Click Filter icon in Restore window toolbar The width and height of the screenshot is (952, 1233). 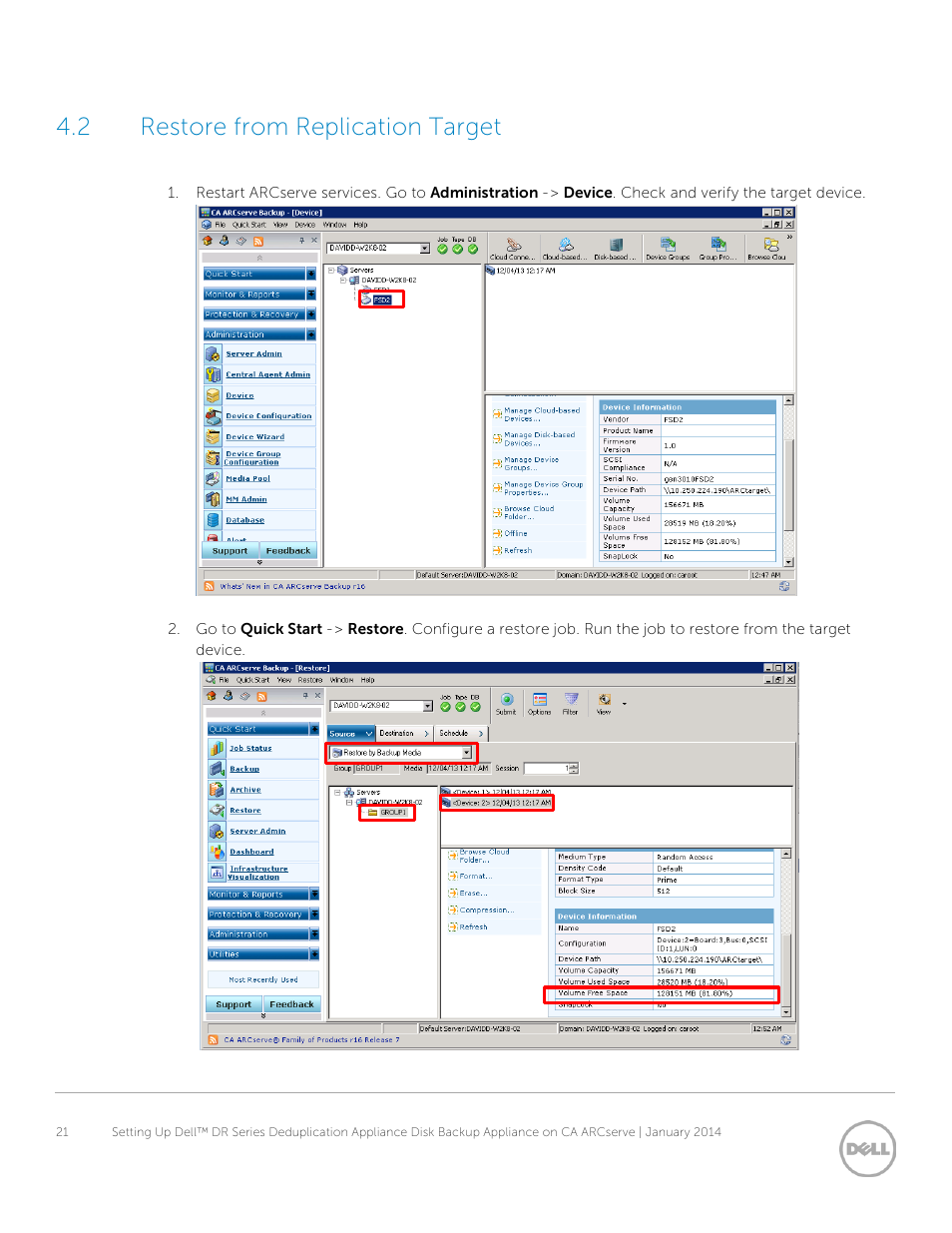coord(571,700)
